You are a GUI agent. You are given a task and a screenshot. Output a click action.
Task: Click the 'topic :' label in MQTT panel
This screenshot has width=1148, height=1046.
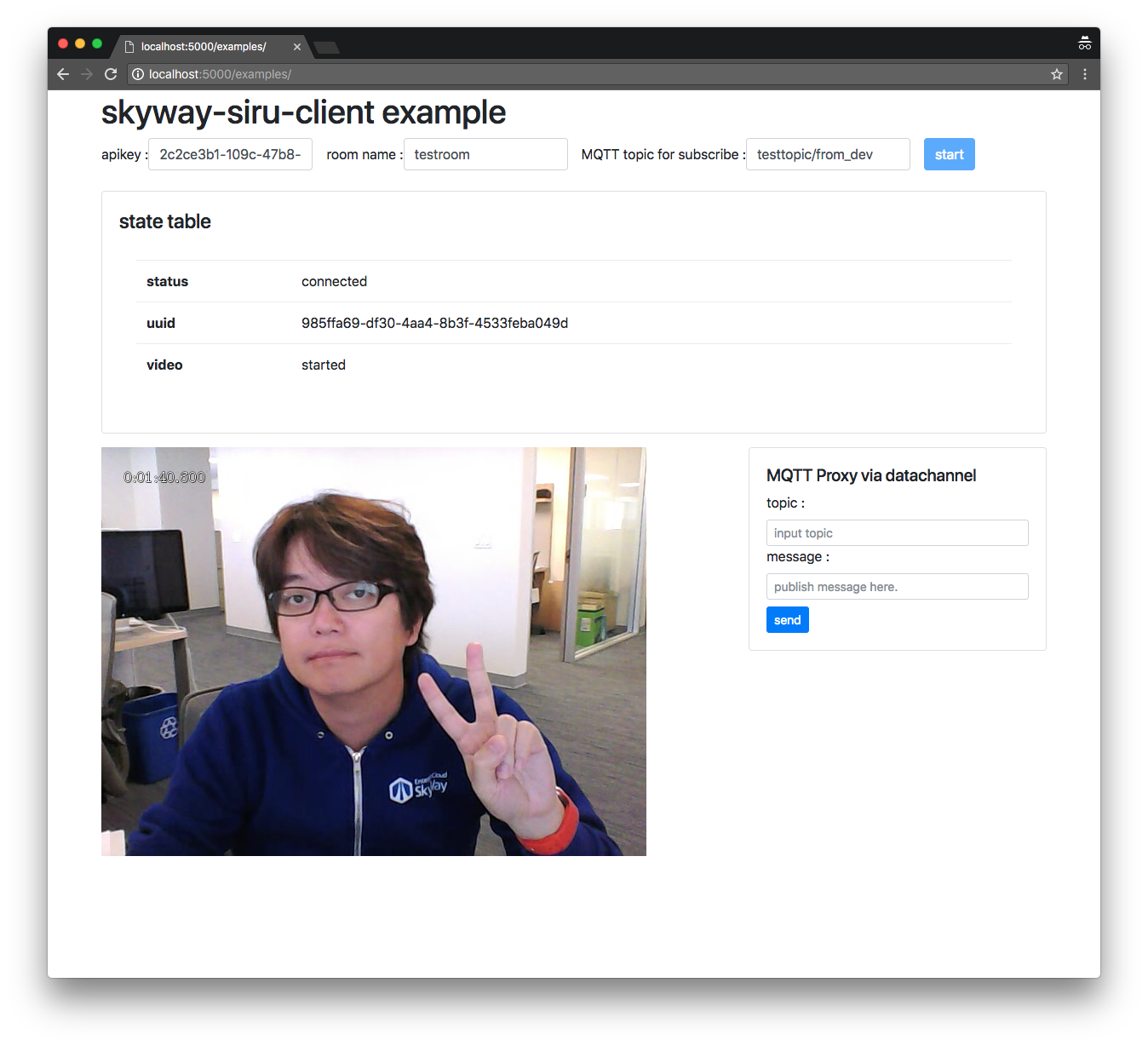pyautogui.click(x=785, y=503)
